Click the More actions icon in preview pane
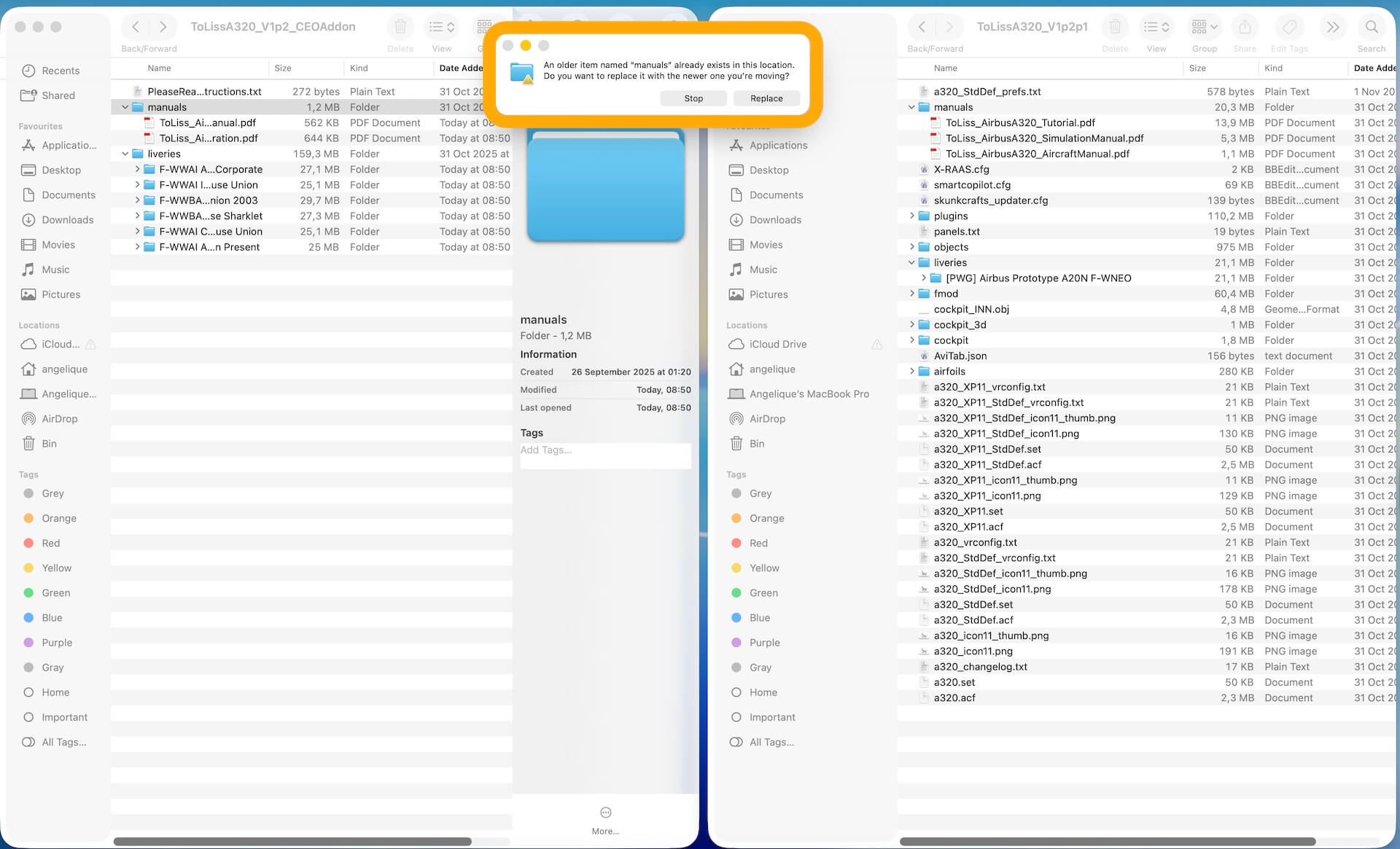 pyautogui.click(x=605, y=813)
